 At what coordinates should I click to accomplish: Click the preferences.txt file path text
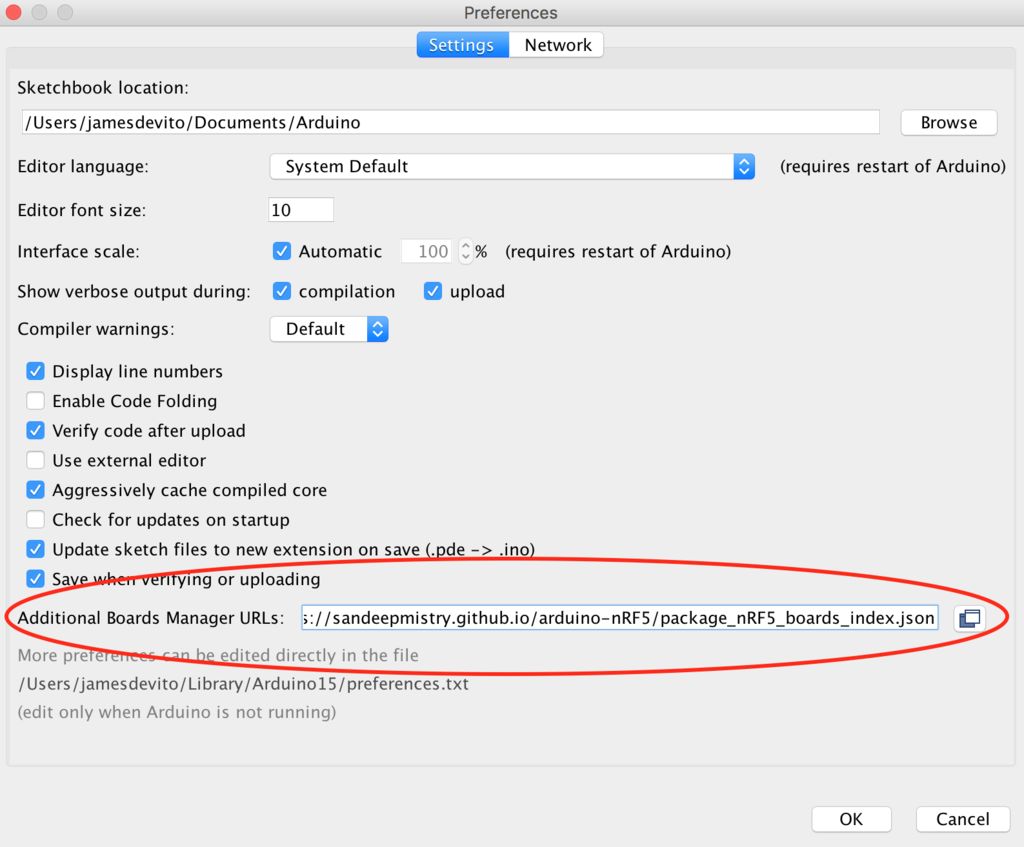click(x=244, y=684)
